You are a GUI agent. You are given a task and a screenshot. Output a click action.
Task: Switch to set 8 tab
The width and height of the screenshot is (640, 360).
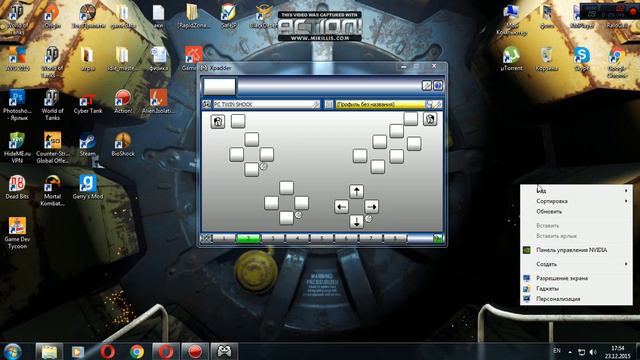click(x=395, y=238)
